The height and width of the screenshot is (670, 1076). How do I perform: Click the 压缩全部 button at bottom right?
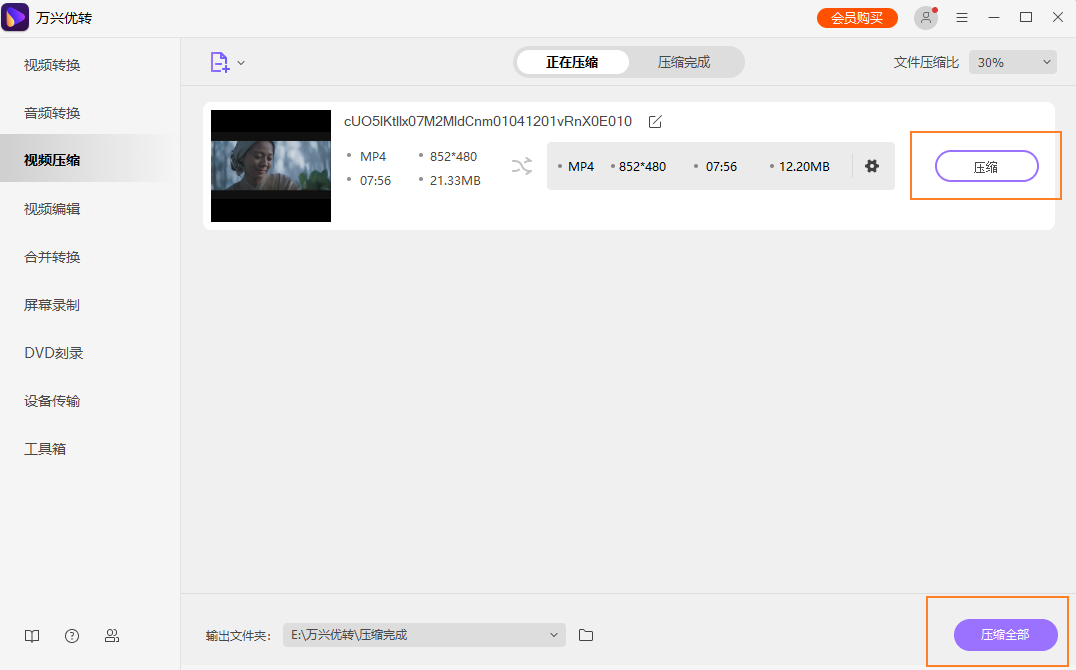click(x=1005, y=635)
